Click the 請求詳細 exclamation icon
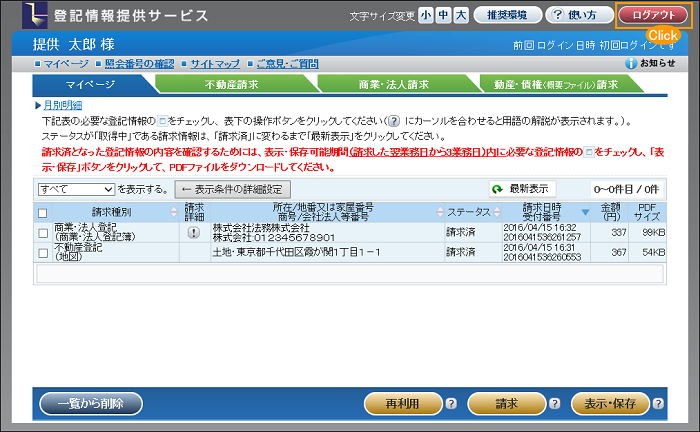This screenshot has height=432, width=700. coord(194,233)
